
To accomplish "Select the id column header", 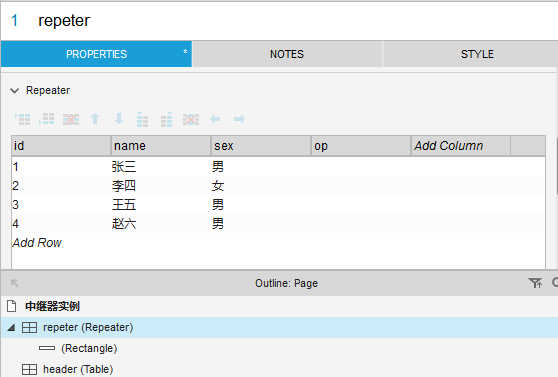I will click(x=61, y=146).
